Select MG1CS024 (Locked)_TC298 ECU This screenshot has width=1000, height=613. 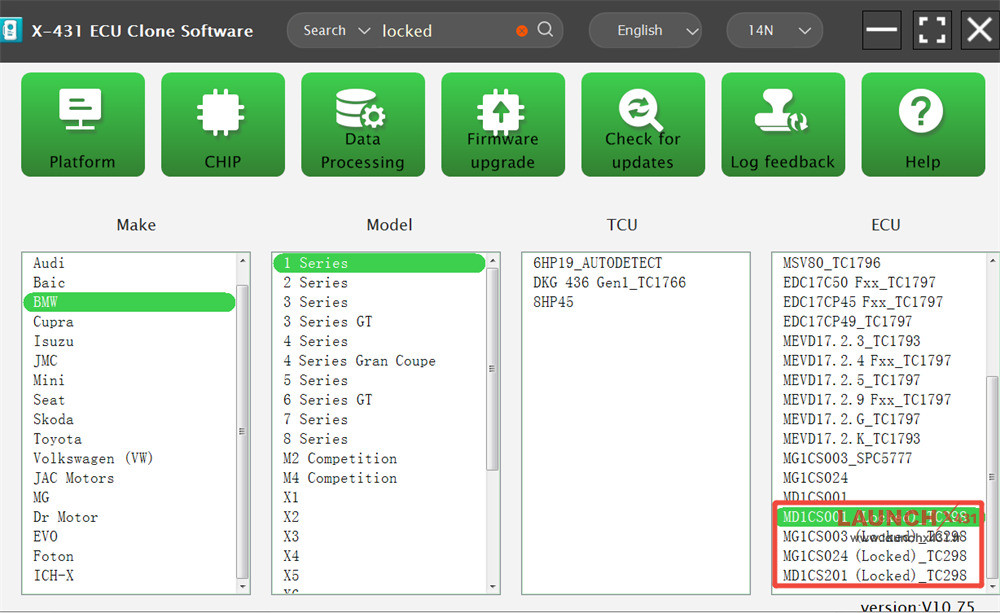coord(875,556)
